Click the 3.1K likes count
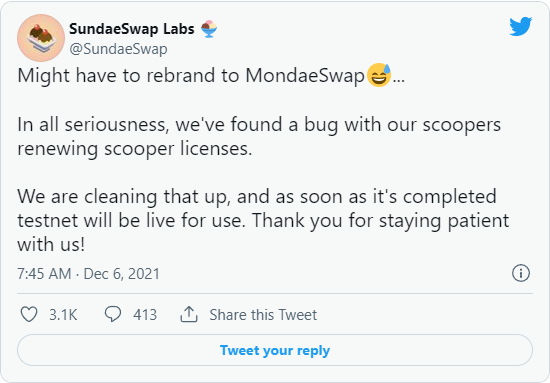The width and height of the screenshot is (550, 383). (x=63, y=315)
